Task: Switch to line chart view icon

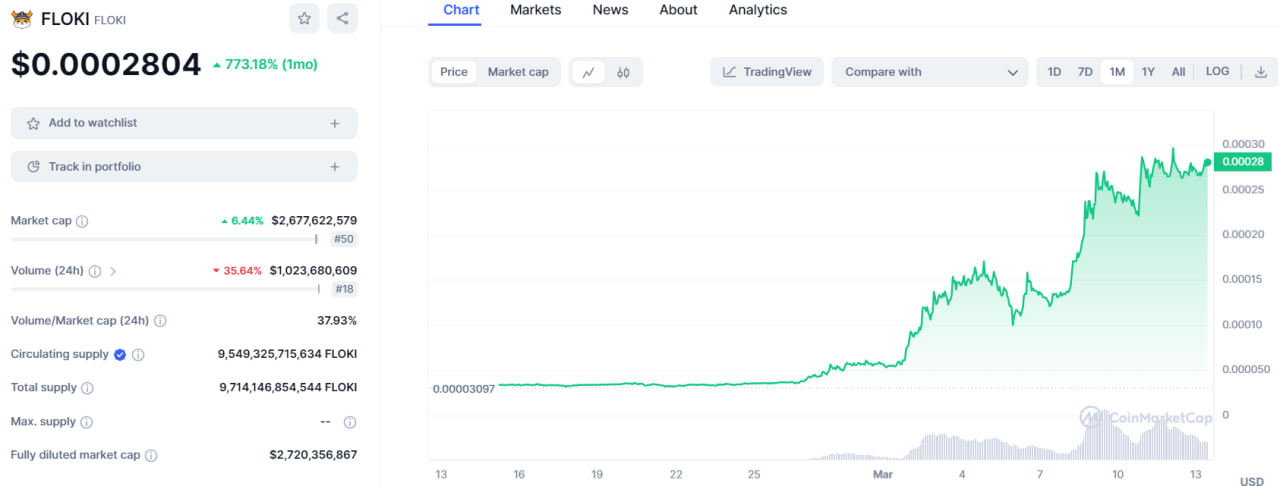Action: [x=589, y=72]
